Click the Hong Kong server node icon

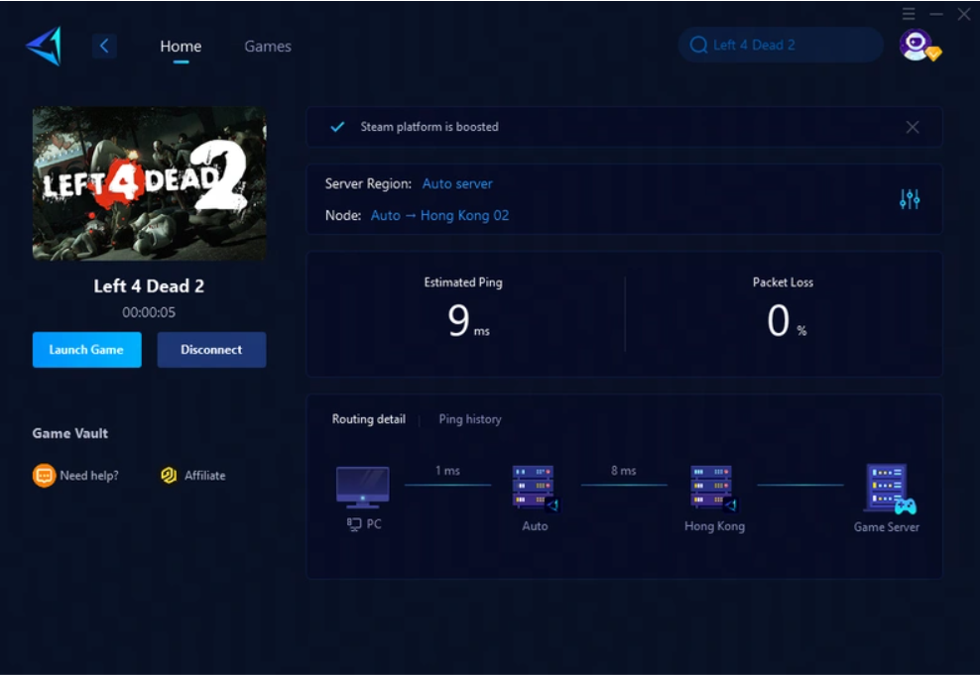coord(713,488)
